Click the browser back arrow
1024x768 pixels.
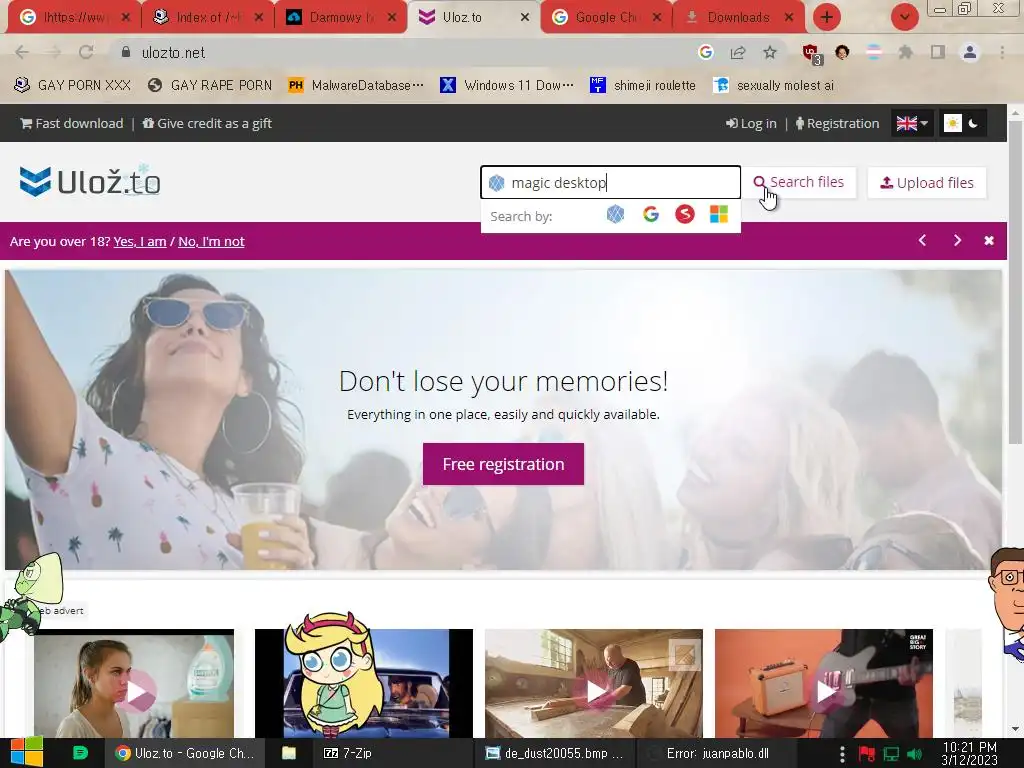22,52
